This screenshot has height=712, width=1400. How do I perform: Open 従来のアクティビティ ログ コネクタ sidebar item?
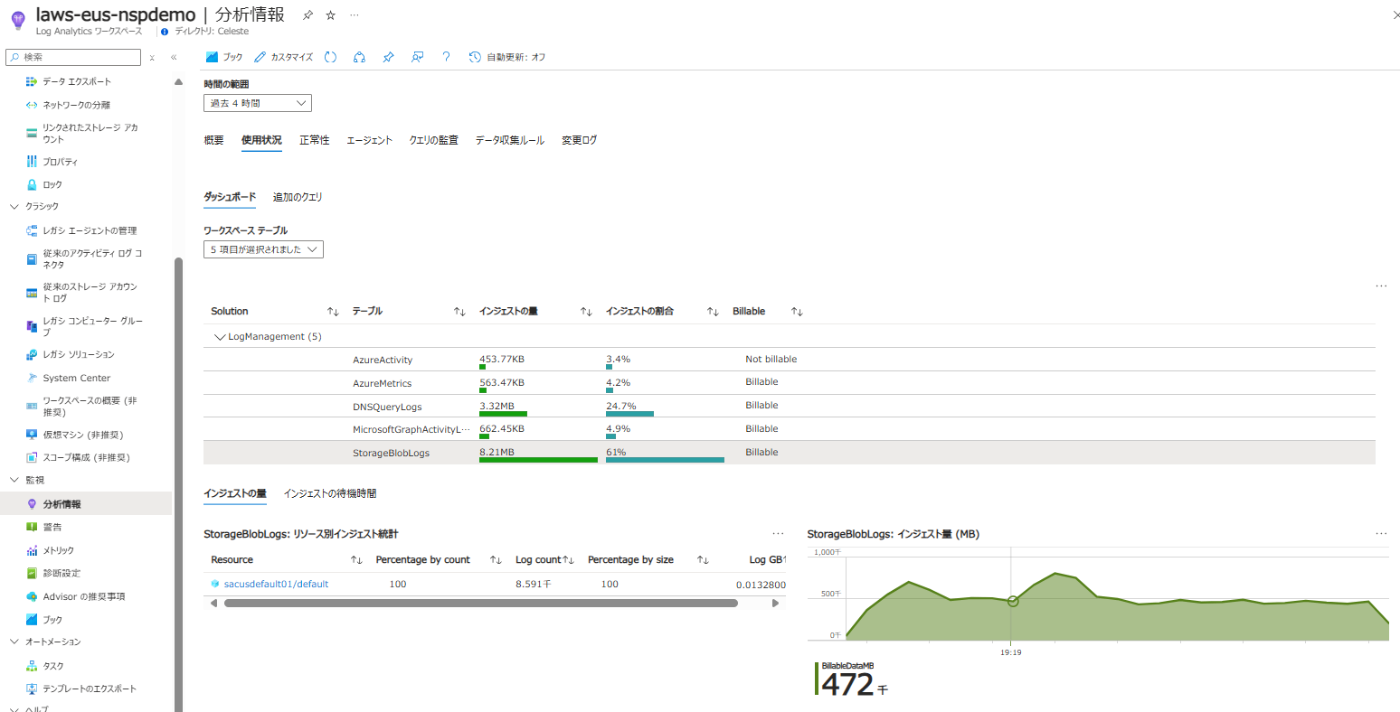(90, 258)
